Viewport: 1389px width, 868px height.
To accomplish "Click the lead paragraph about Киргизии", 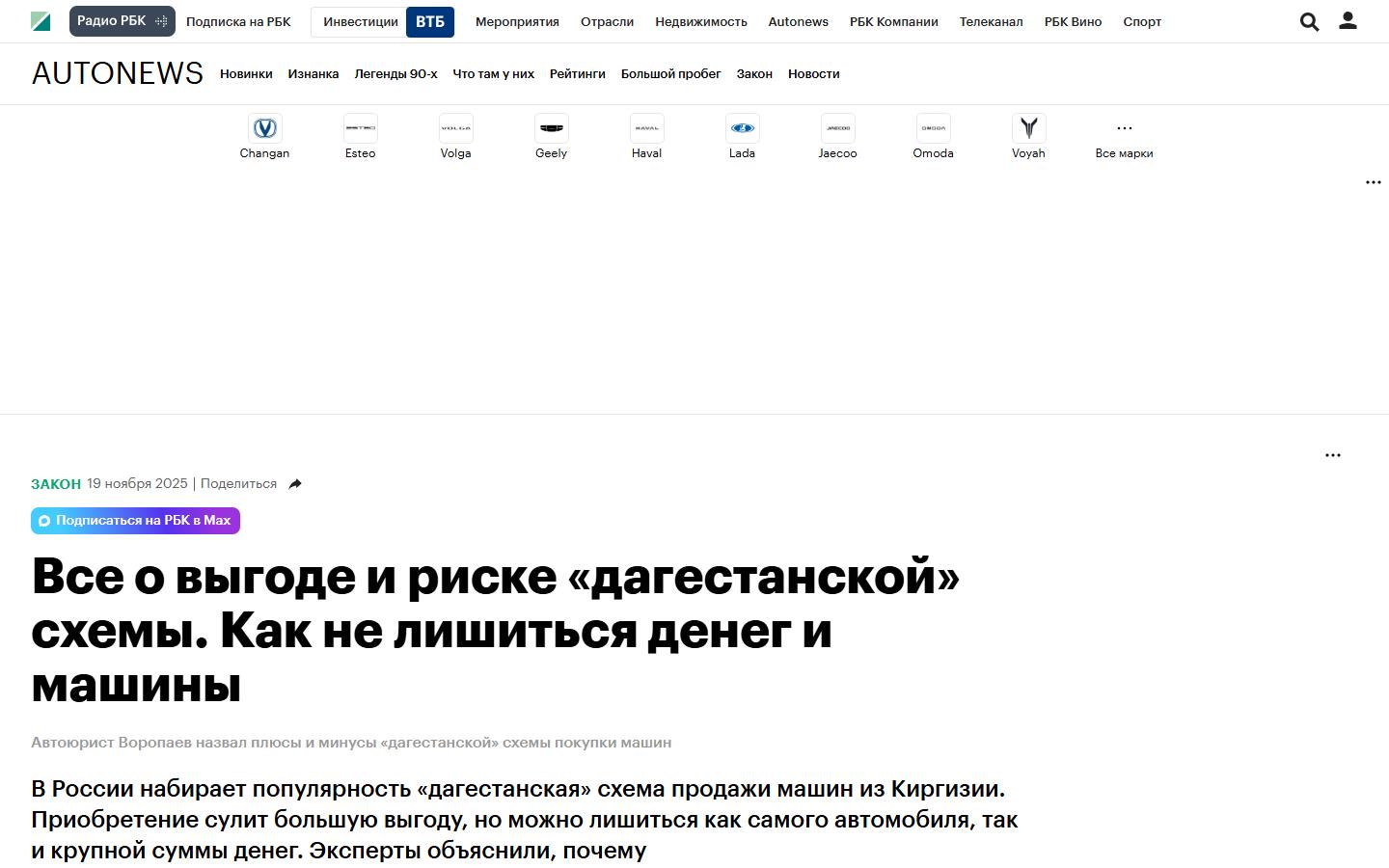I will point(525,820).
